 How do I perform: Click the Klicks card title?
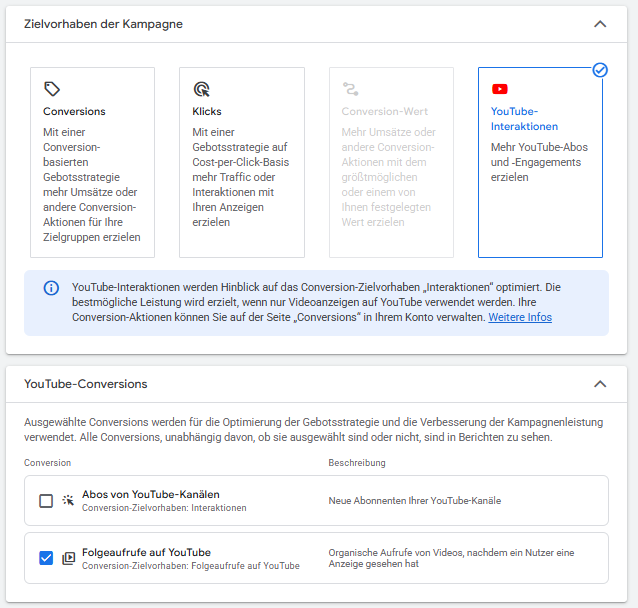tap(207, 111)
